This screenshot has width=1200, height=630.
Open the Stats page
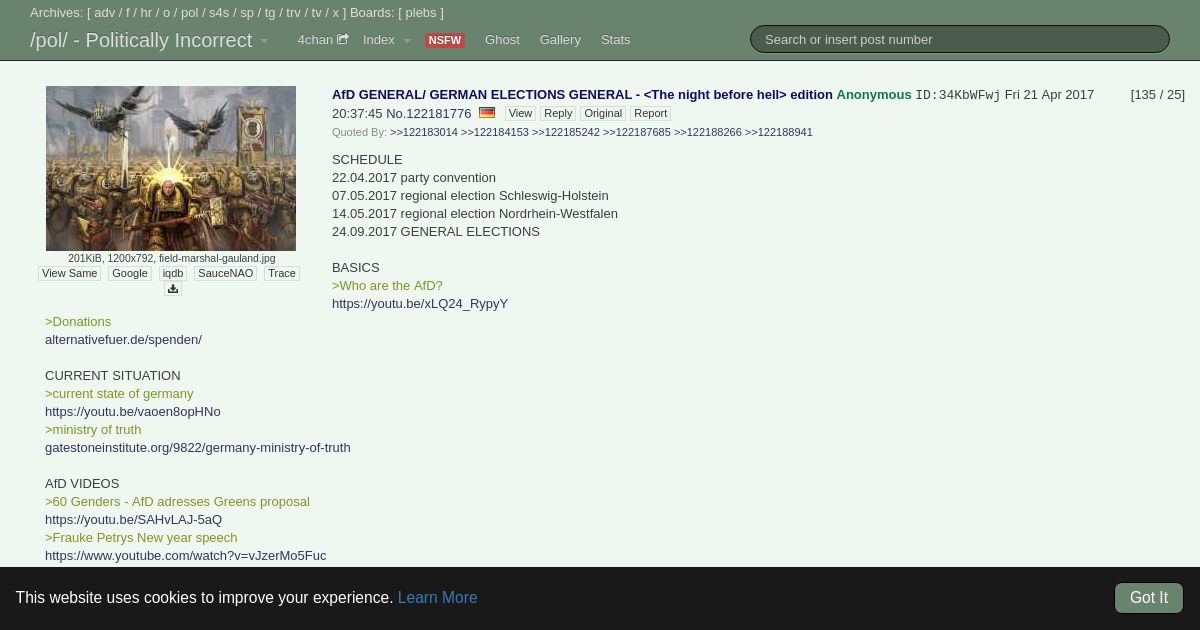pos(615,40)
